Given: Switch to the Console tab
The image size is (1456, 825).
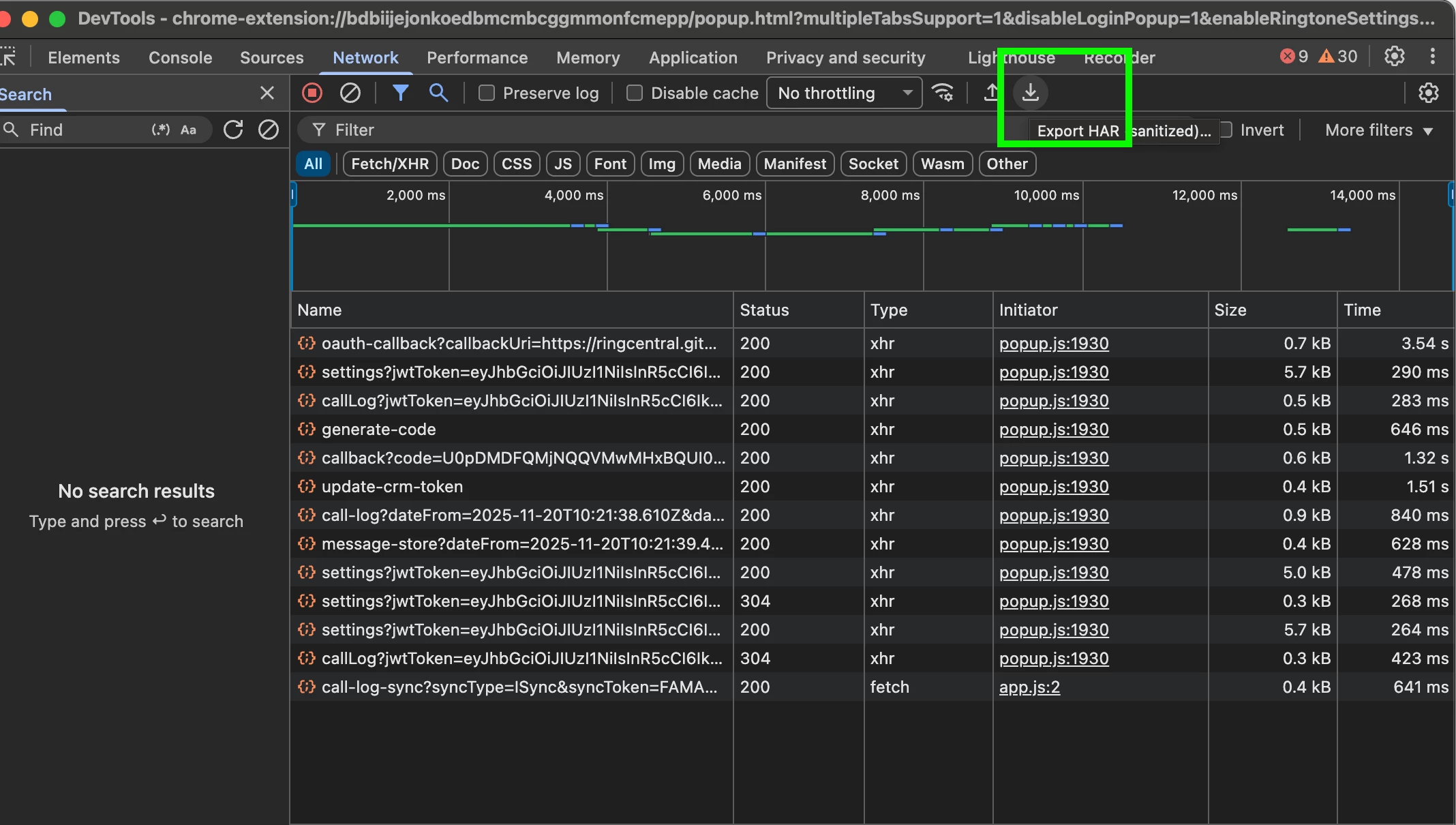Looking at the screenshot, I should tap(180, 58).
